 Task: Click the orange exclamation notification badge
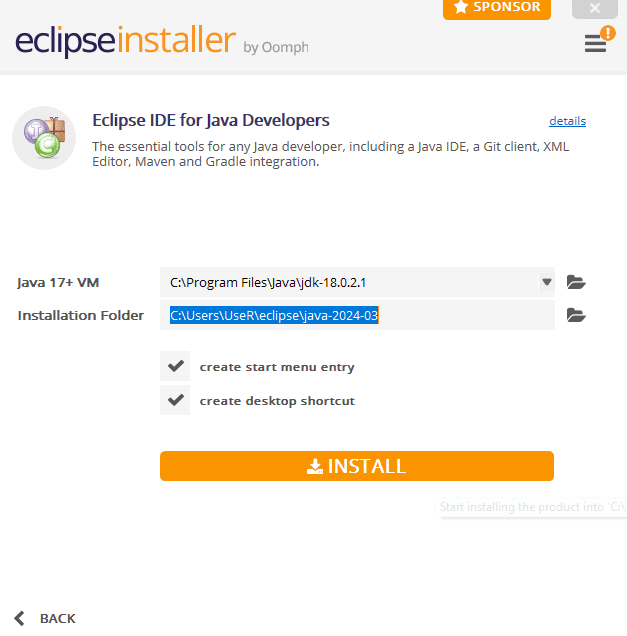pyautogui.click(x=608, y=33)
